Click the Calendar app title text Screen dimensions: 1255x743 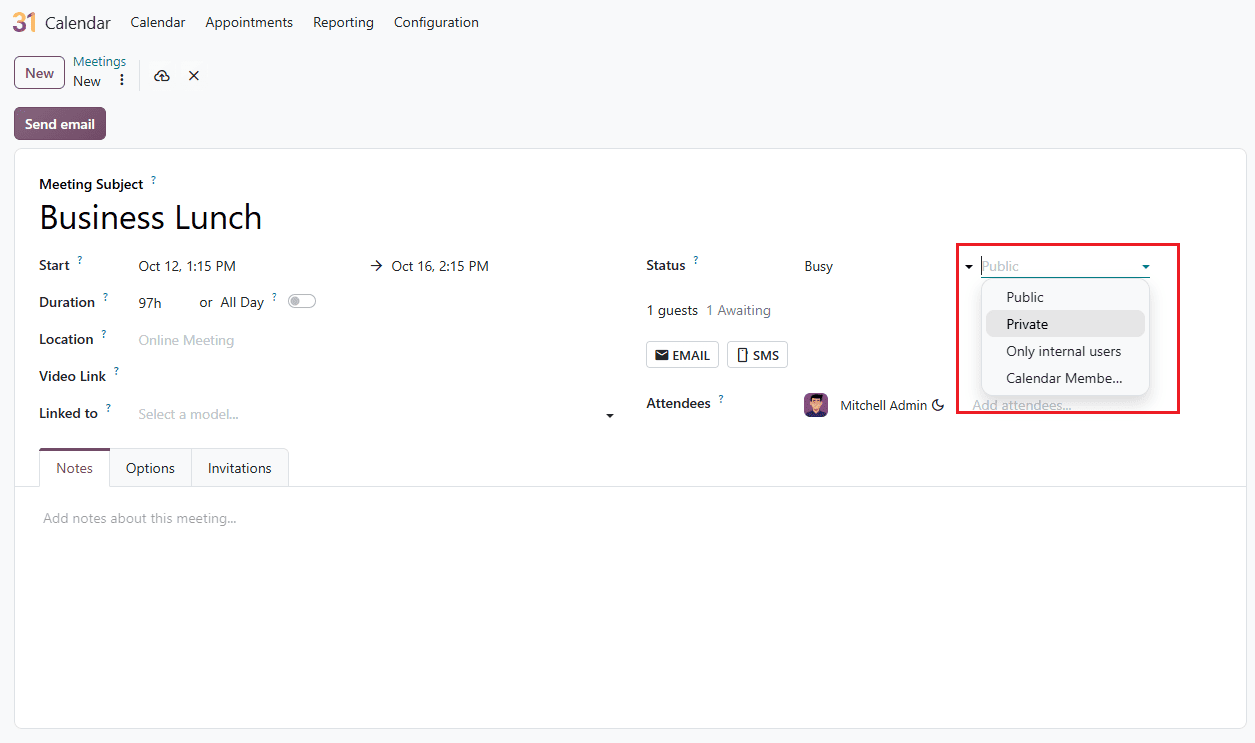pos(78,23)
